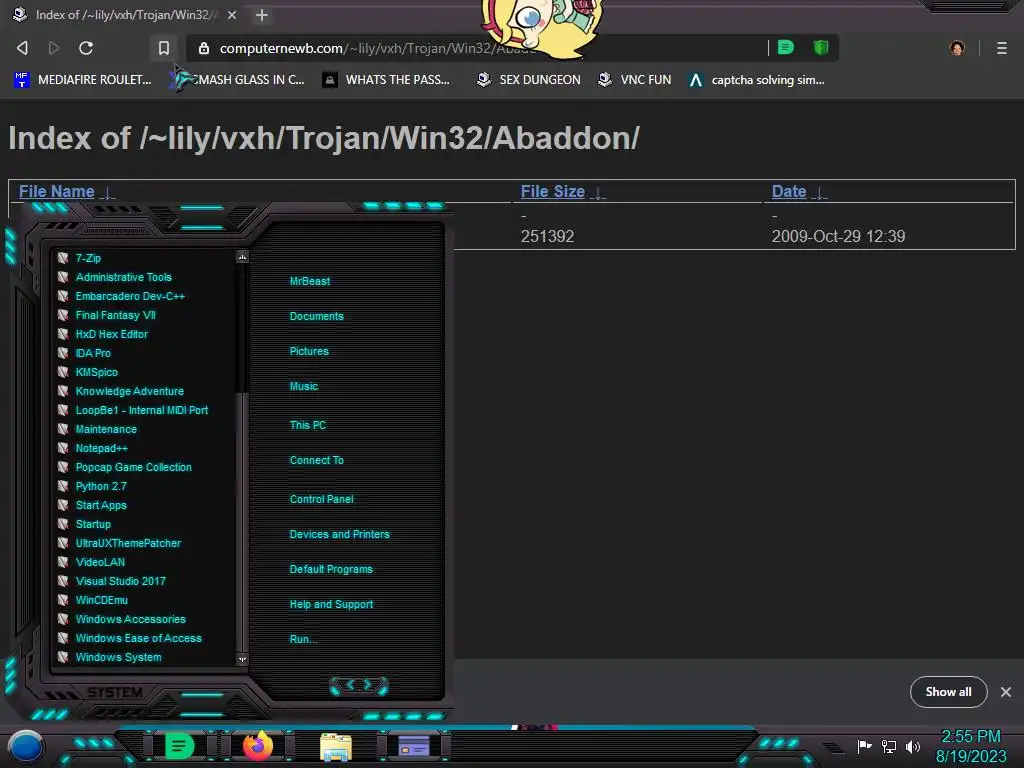Open a new browser tab
The image size is (1024, 768).
pos(262,14)
